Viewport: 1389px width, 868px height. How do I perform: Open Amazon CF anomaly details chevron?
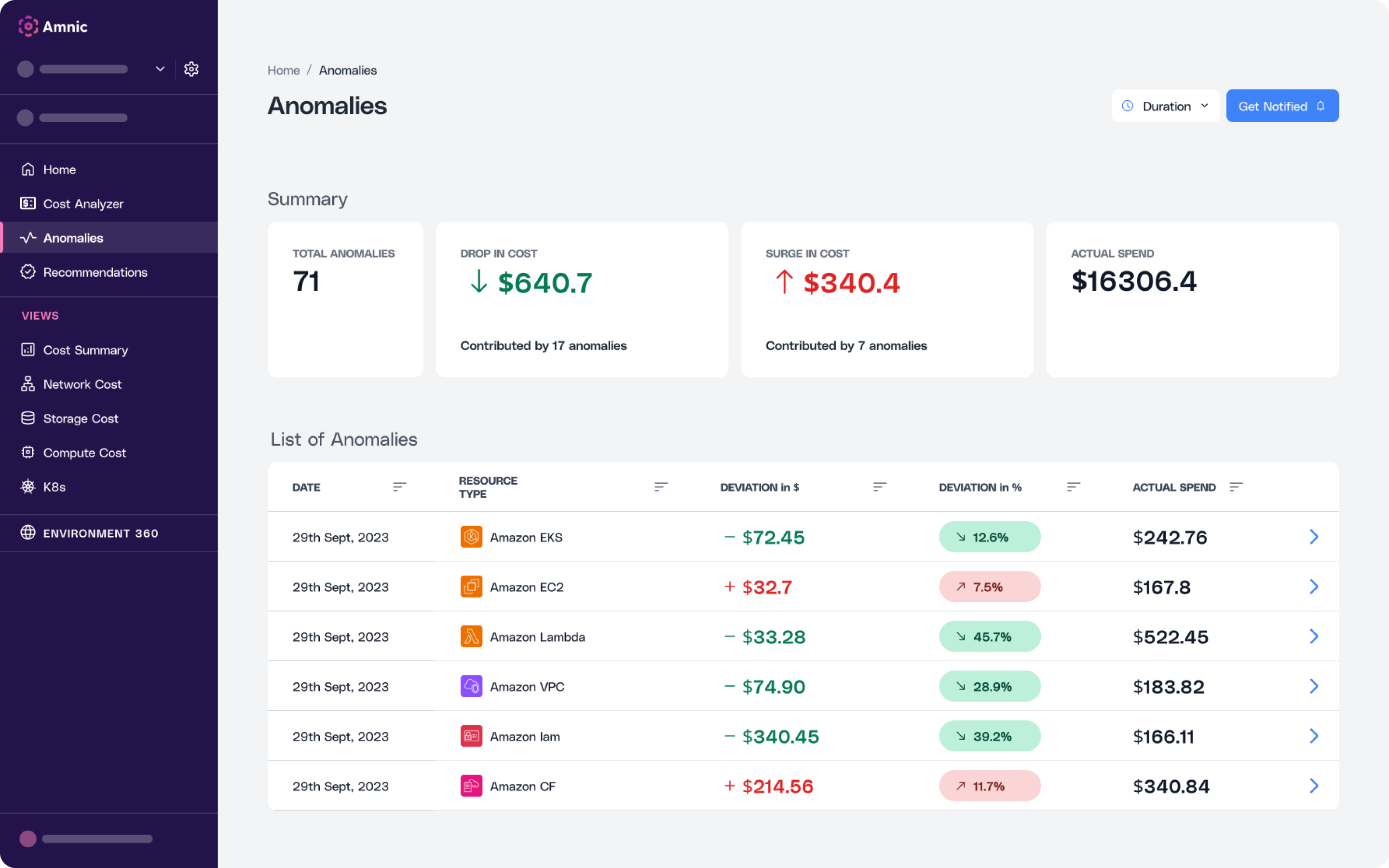[x=1314, y=786]
